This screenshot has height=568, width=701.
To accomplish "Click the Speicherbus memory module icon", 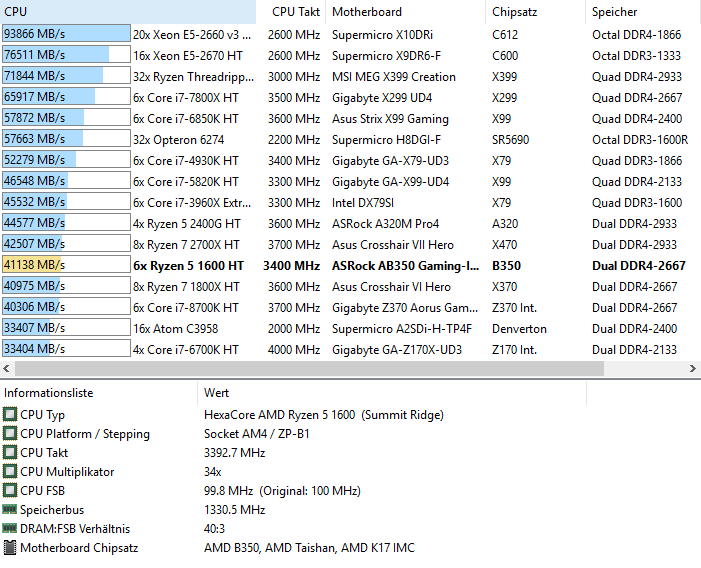I will pos(9,509).
